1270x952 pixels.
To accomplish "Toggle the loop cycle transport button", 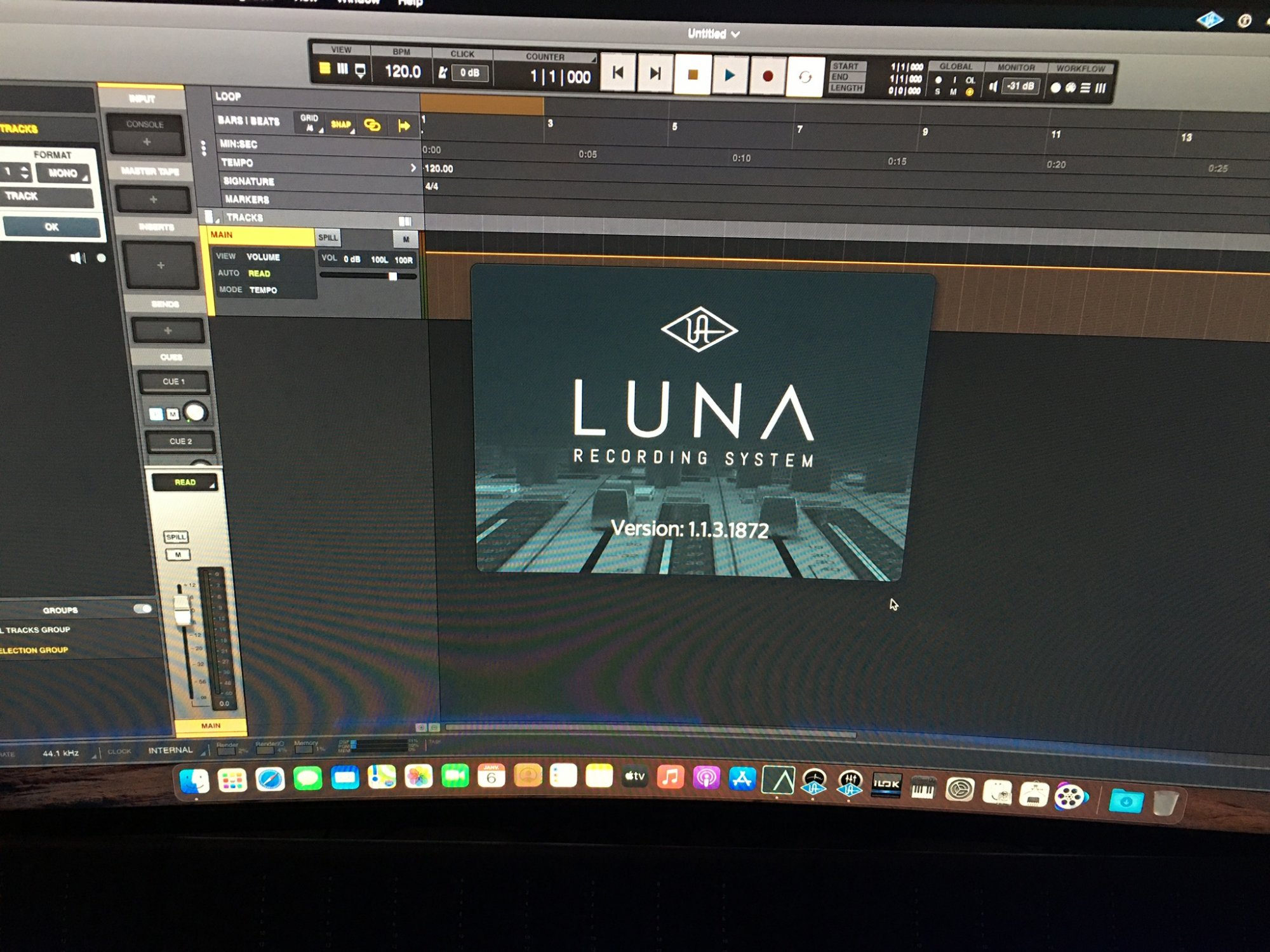I will [x=805, y=77].
